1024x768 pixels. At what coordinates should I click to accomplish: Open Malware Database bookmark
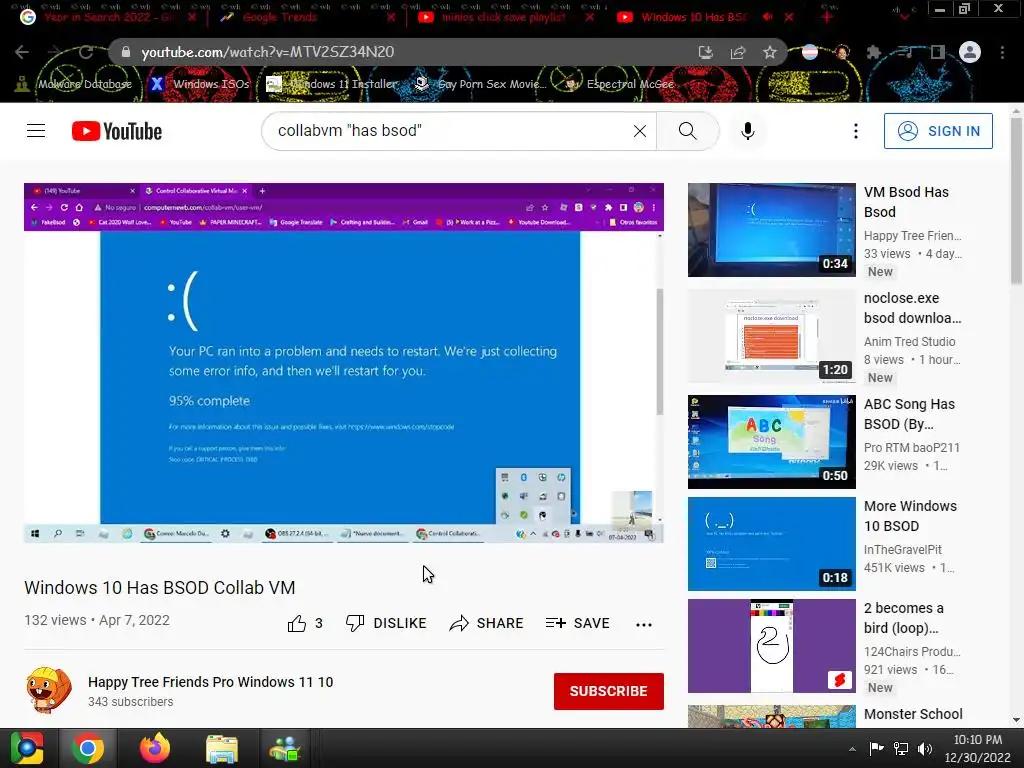(x=74, y=84)
